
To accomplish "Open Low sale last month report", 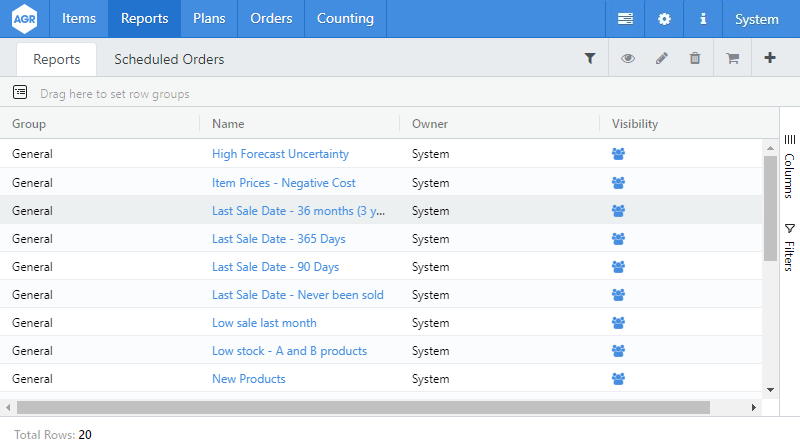I will (264, 323).
